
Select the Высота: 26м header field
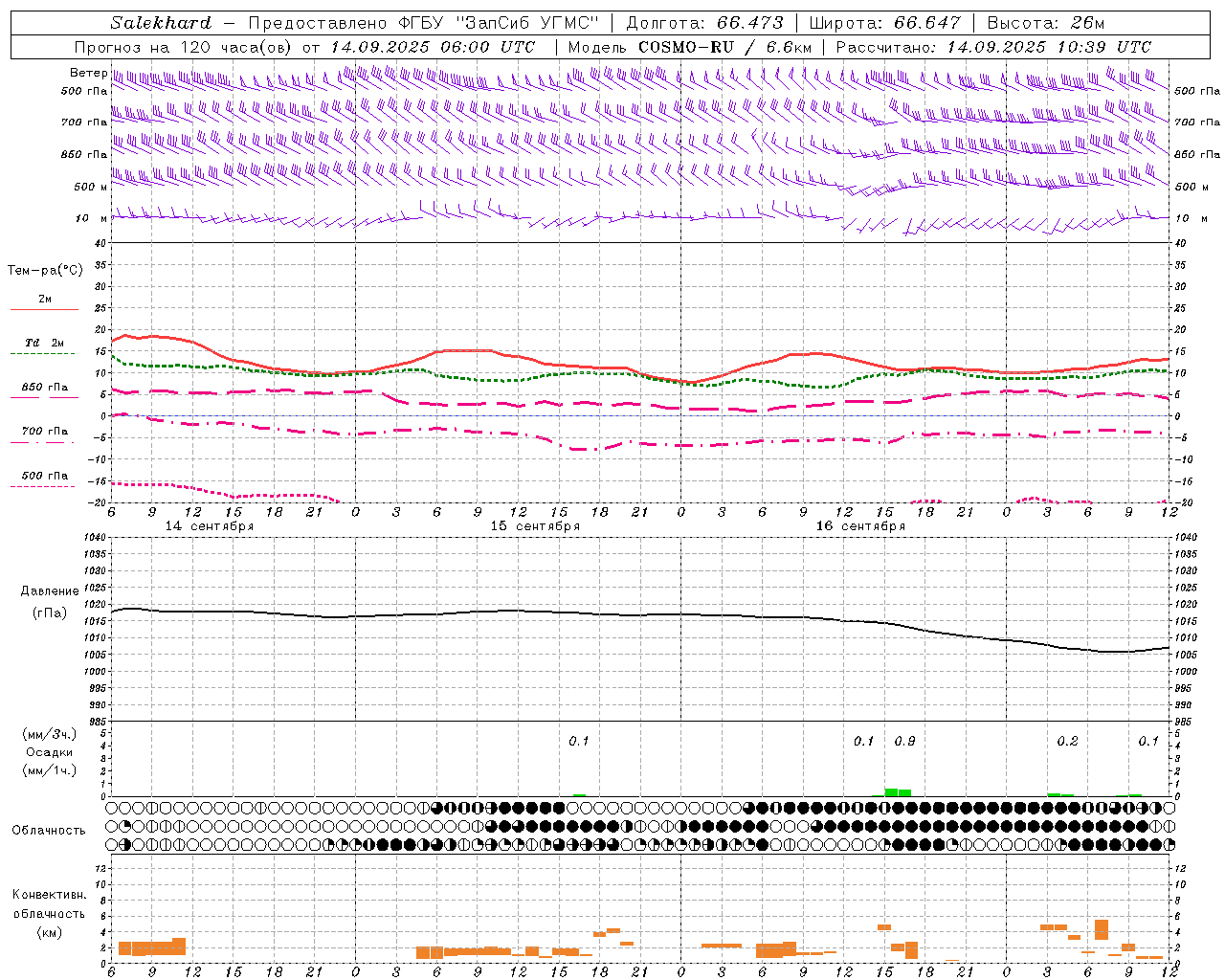(1046, 22)
